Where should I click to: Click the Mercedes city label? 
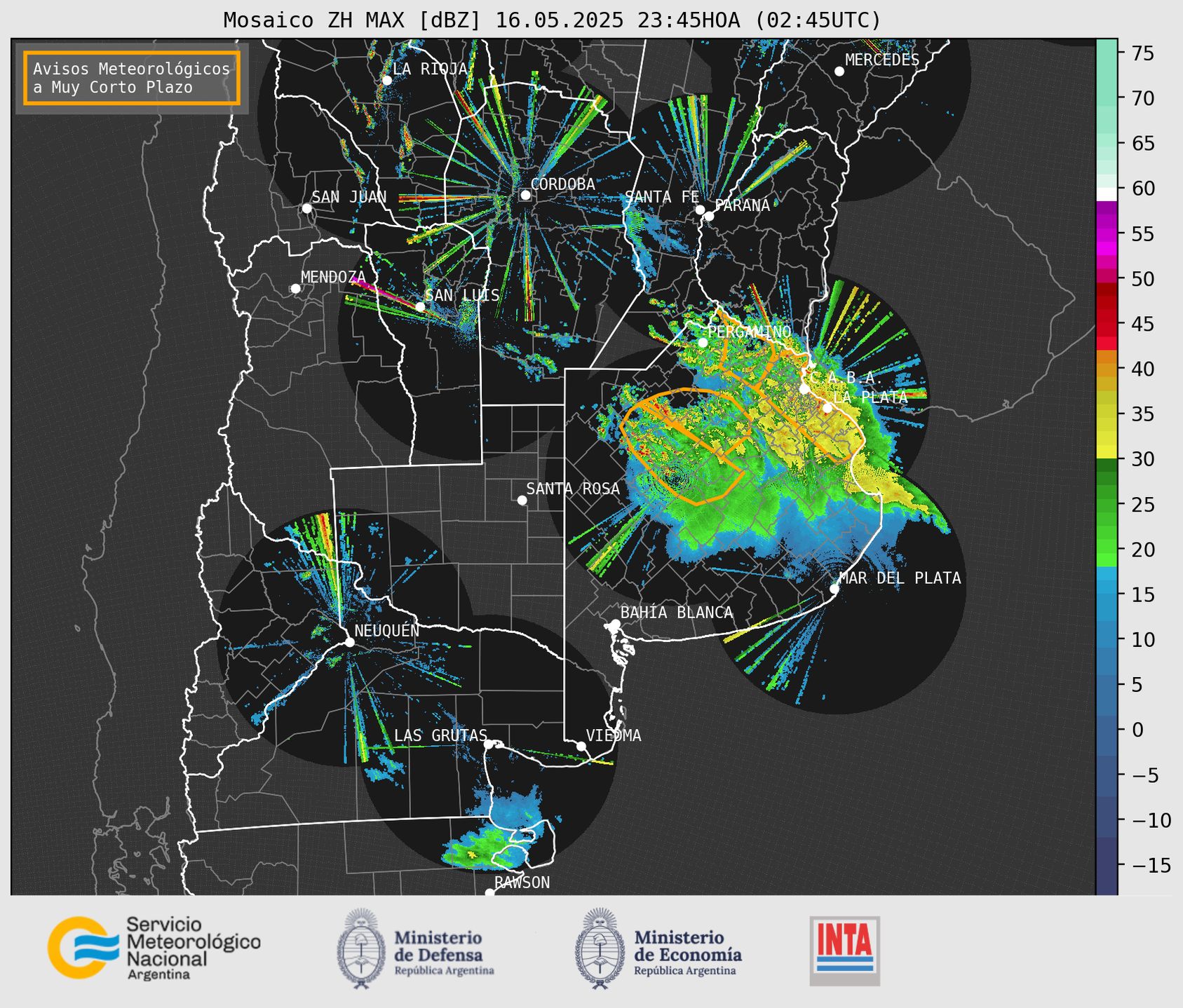(882, 60)
